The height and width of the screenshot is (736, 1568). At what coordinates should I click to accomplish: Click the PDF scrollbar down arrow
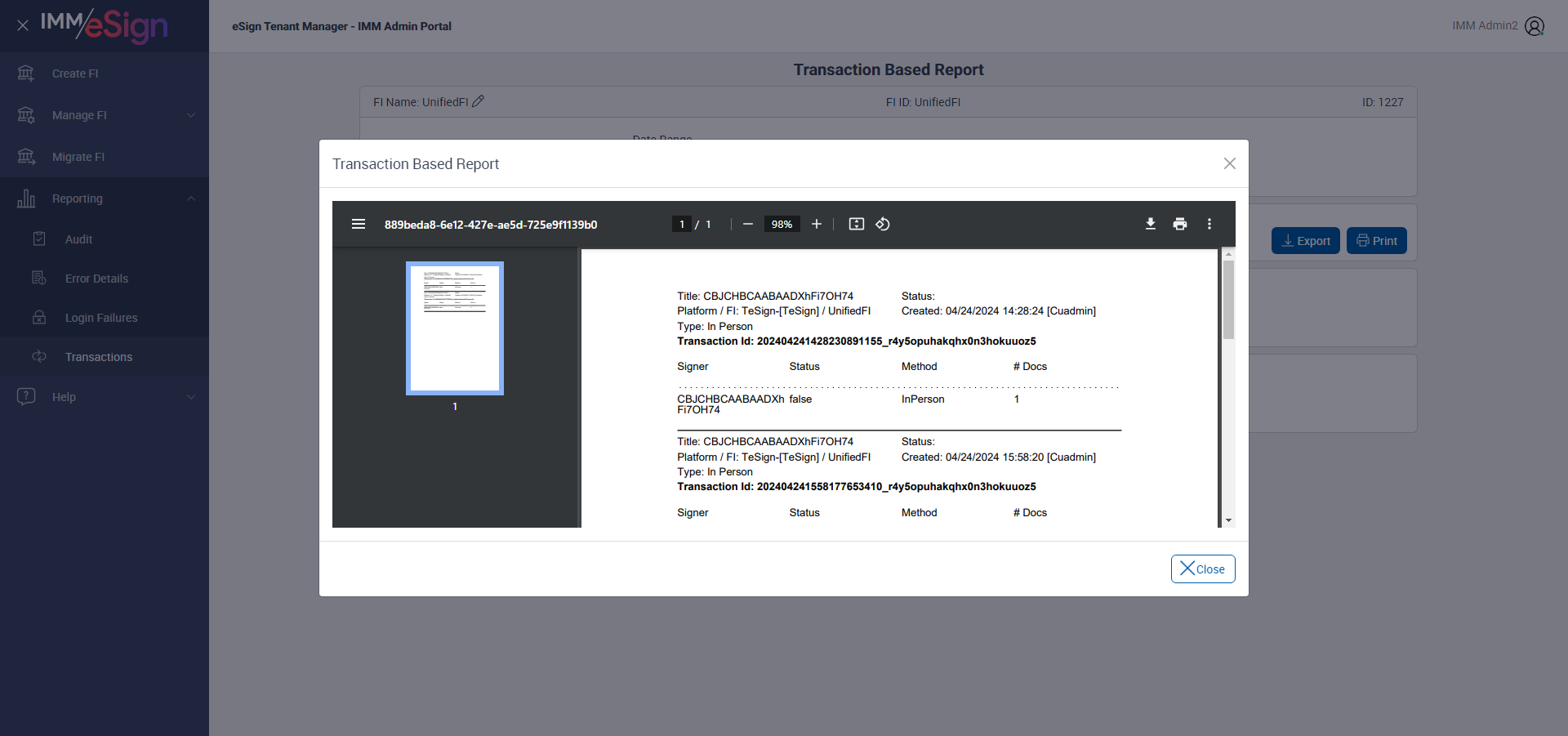[1228, 520]
